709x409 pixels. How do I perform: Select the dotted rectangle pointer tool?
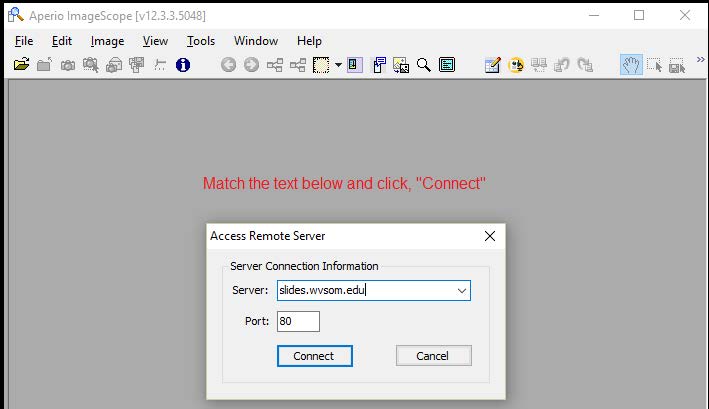(654, 65)
